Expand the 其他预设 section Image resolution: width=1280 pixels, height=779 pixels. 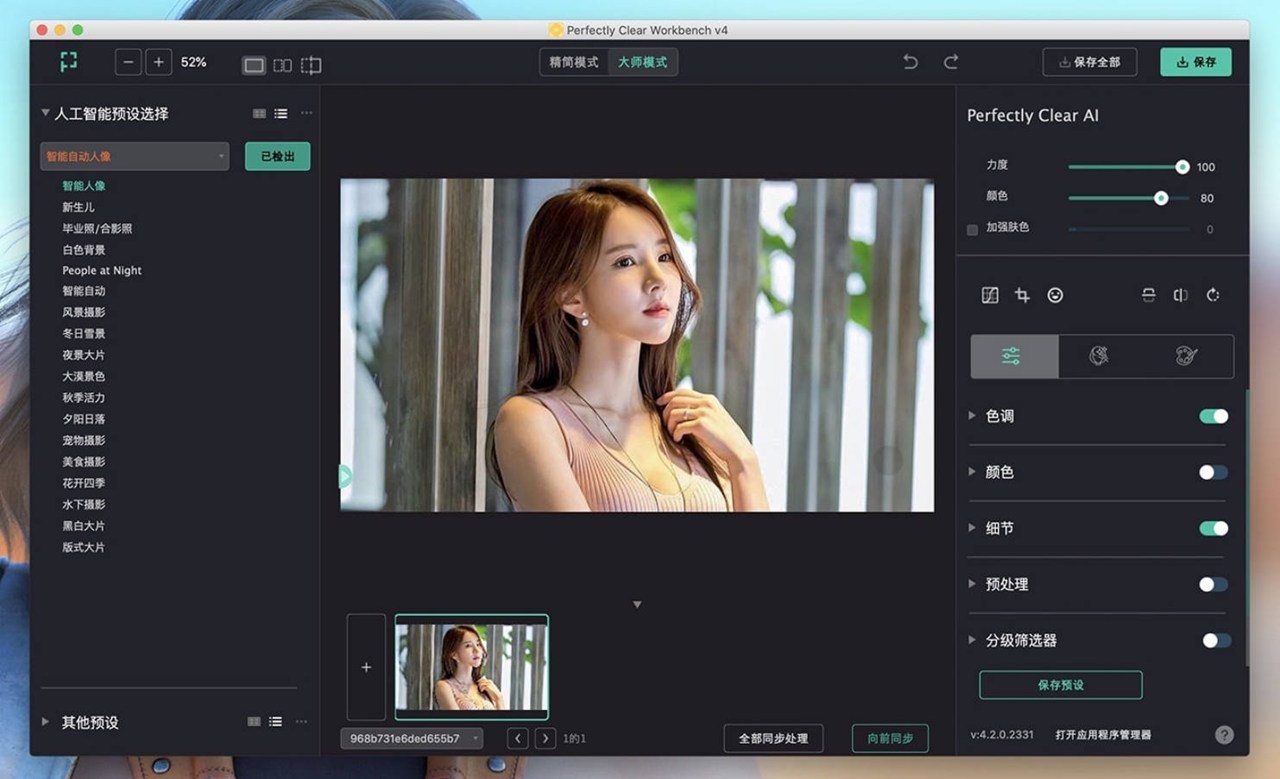point(46,722)
